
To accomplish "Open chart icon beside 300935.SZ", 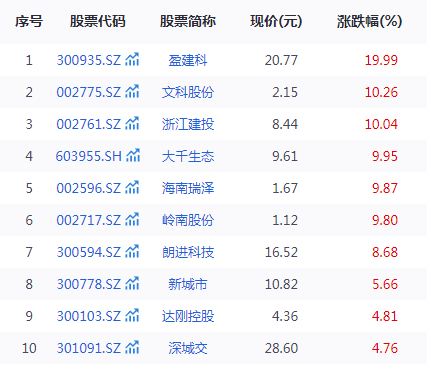I will [x=132, y=60].
